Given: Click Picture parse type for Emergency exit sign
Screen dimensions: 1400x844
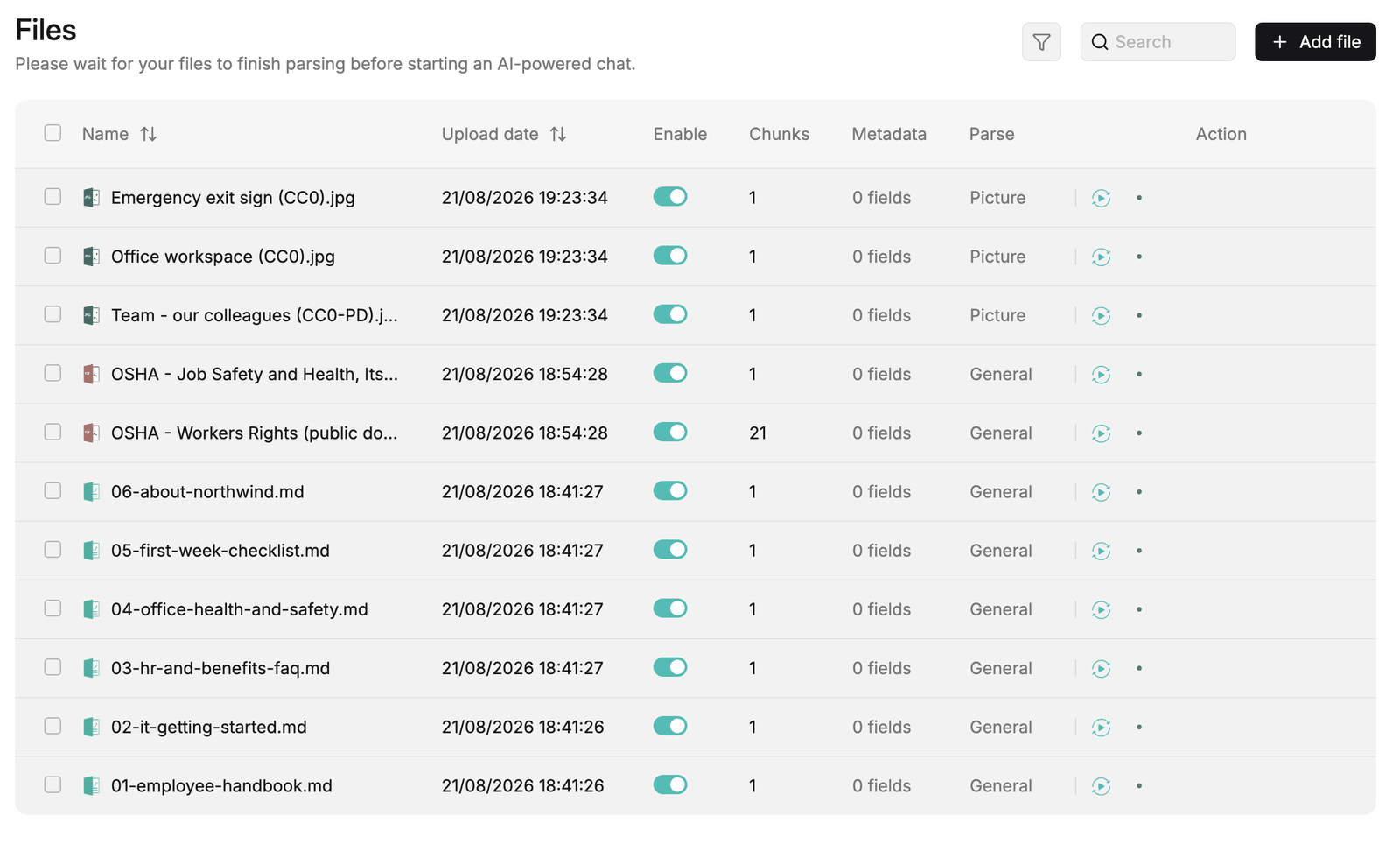Looking at the screenshot, I should click(x=997, y=198).
